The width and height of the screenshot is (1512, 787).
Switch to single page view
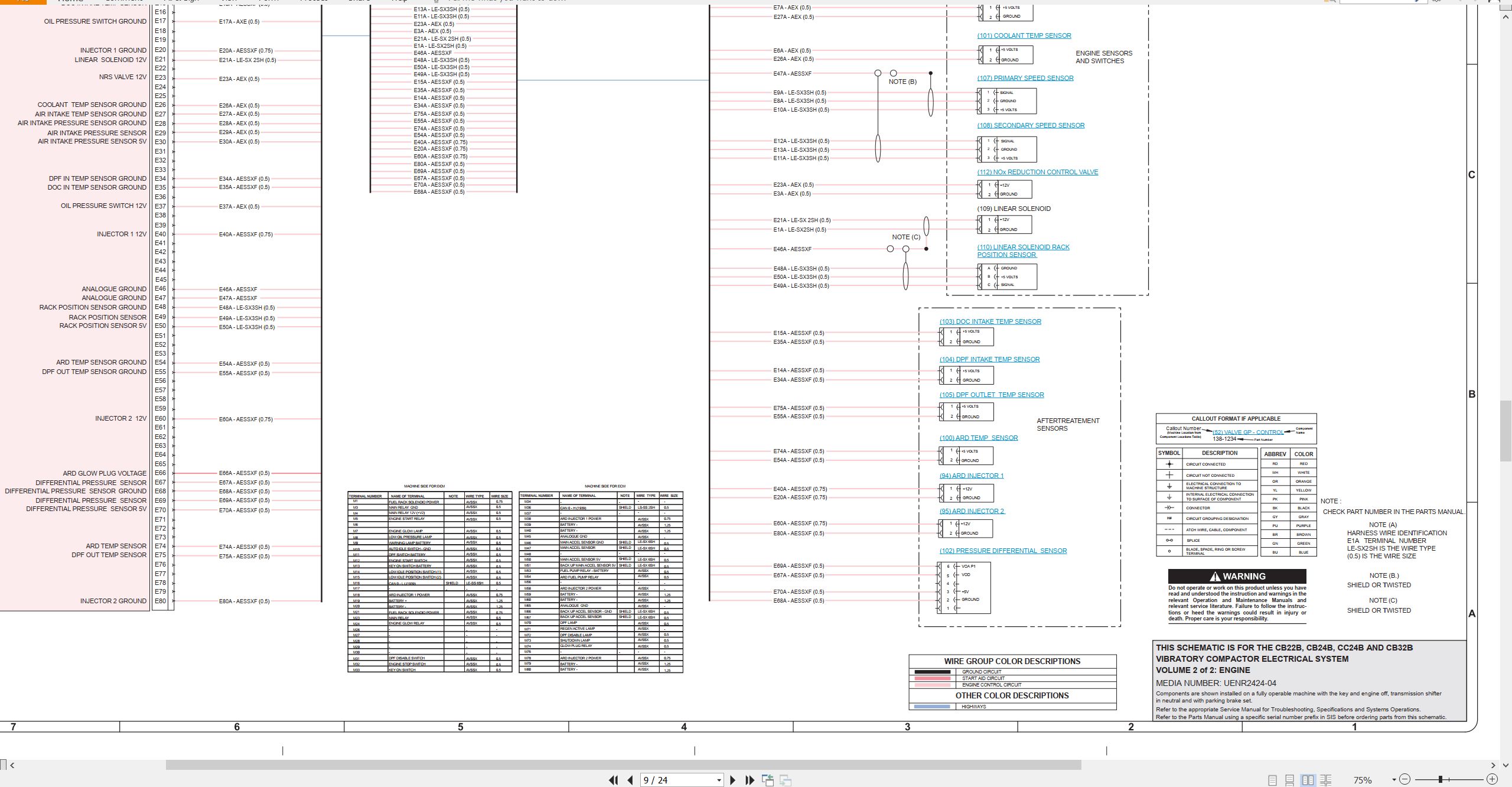click(x=1272, y=781)
